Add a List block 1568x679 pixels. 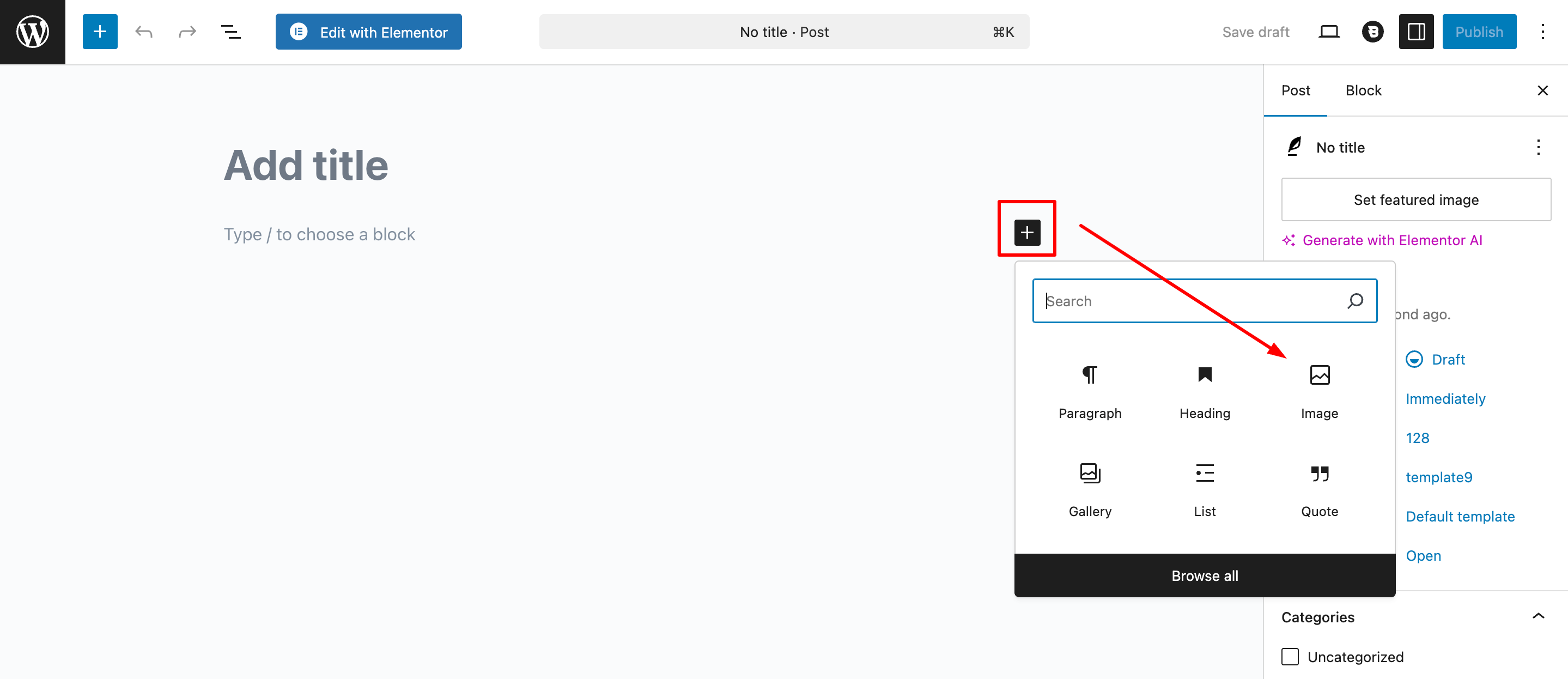(1204, 488)
